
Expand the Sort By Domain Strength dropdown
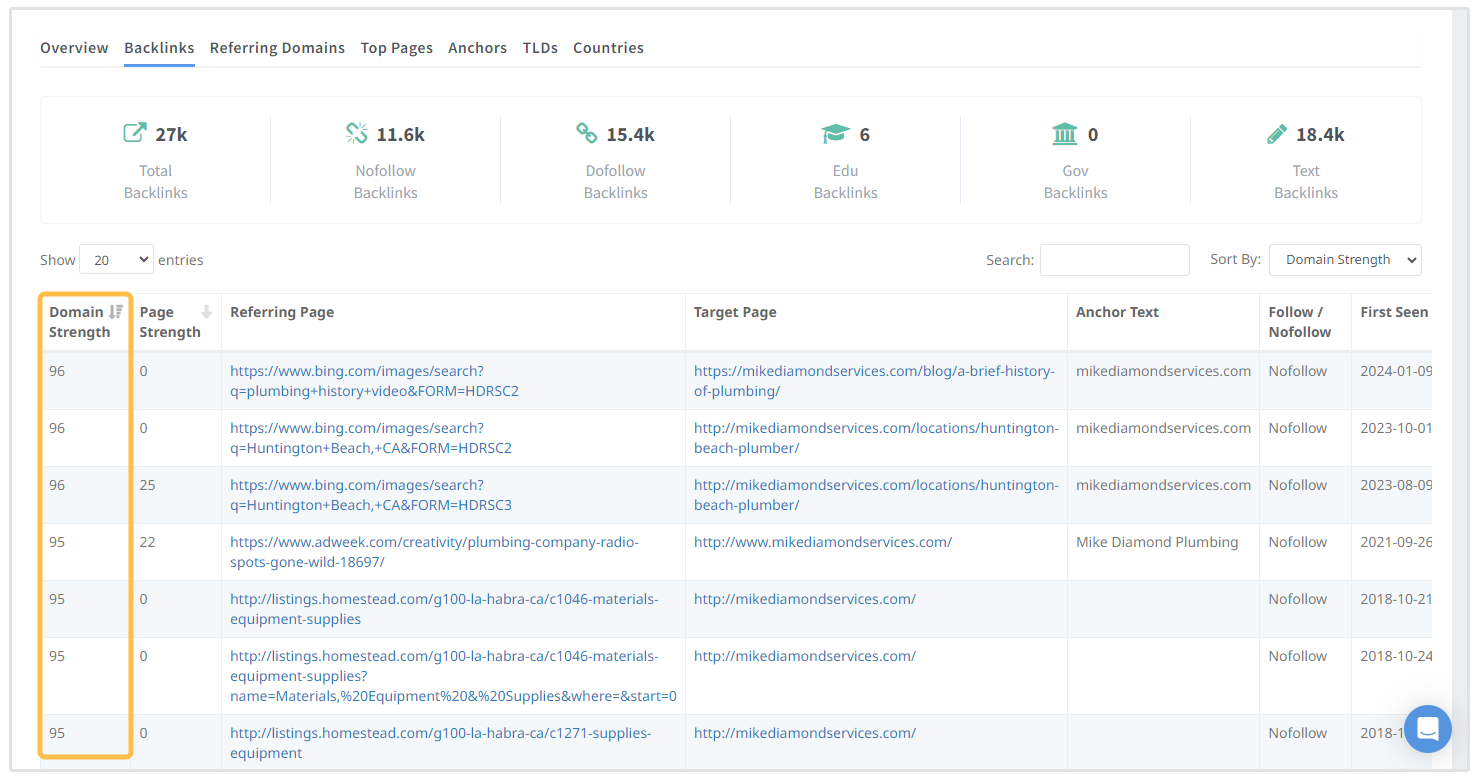1344,260
